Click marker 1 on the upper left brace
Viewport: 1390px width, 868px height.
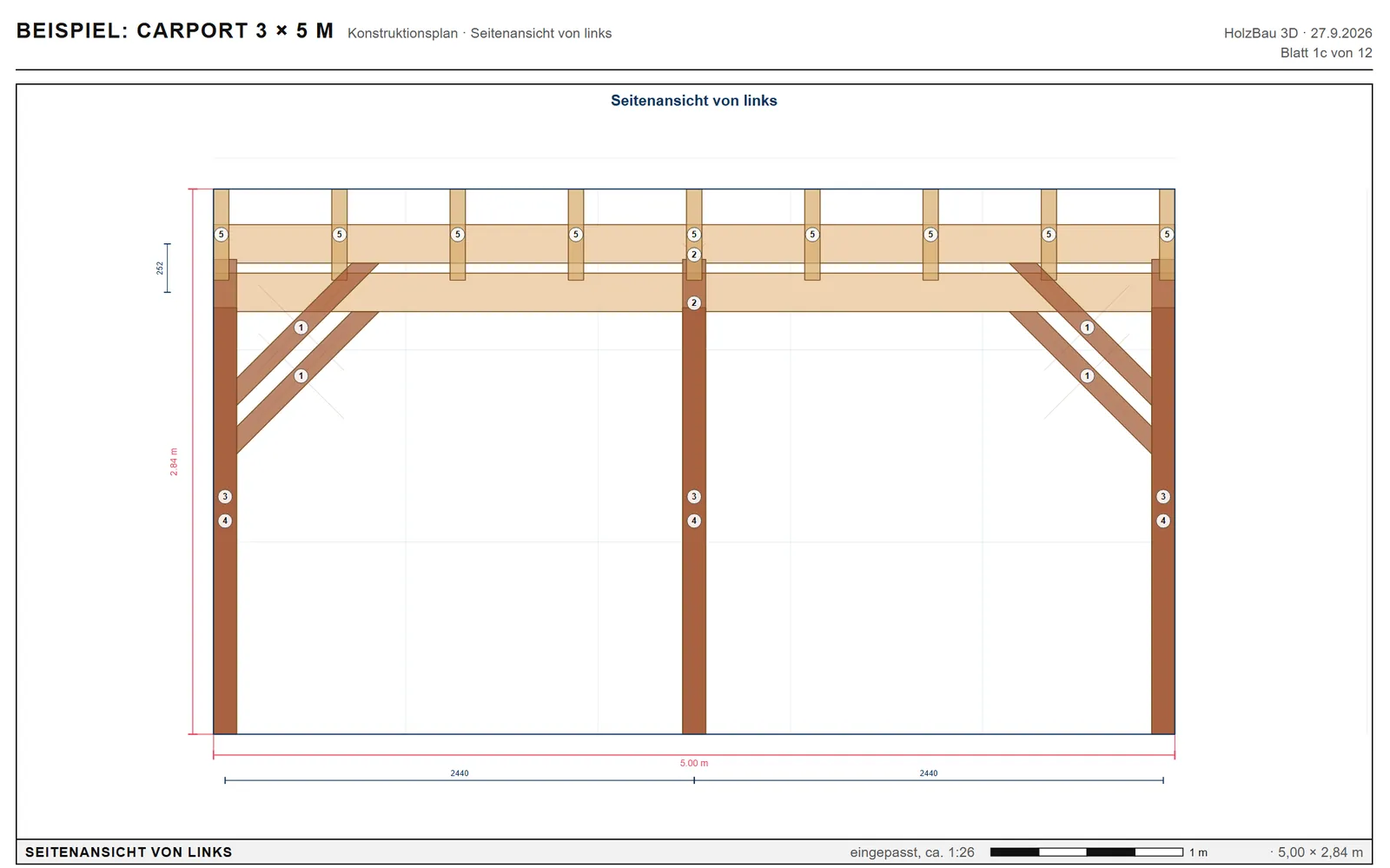301,328
